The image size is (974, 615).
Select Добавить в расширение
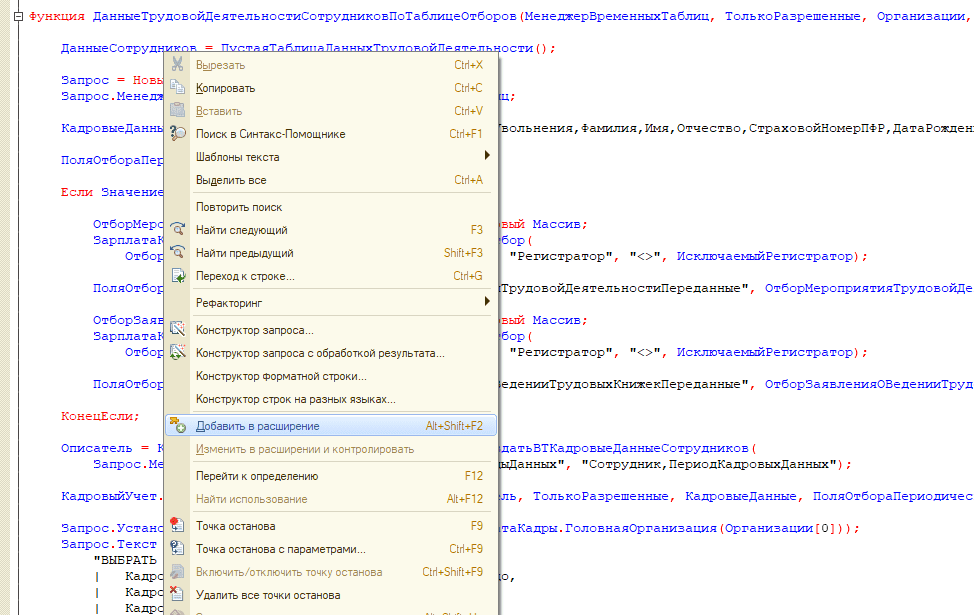click(x=331, y=426)
